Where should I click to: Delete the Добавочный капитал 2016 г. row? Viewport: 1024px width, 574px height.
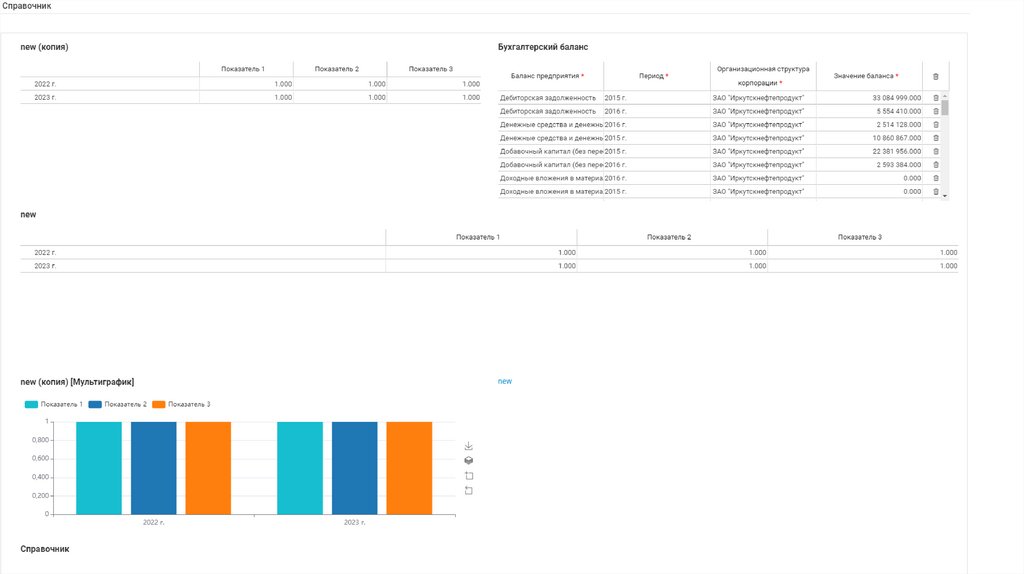tap(935, 165)
